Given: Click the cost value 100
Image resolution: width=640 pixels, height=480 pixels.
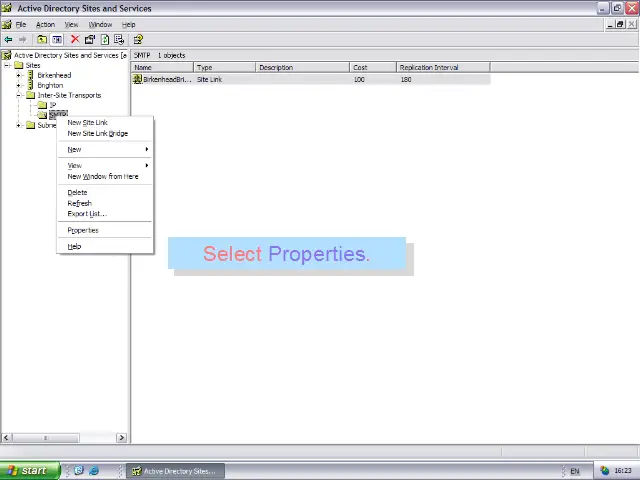Looking at the screenshot, I should 359,80.
